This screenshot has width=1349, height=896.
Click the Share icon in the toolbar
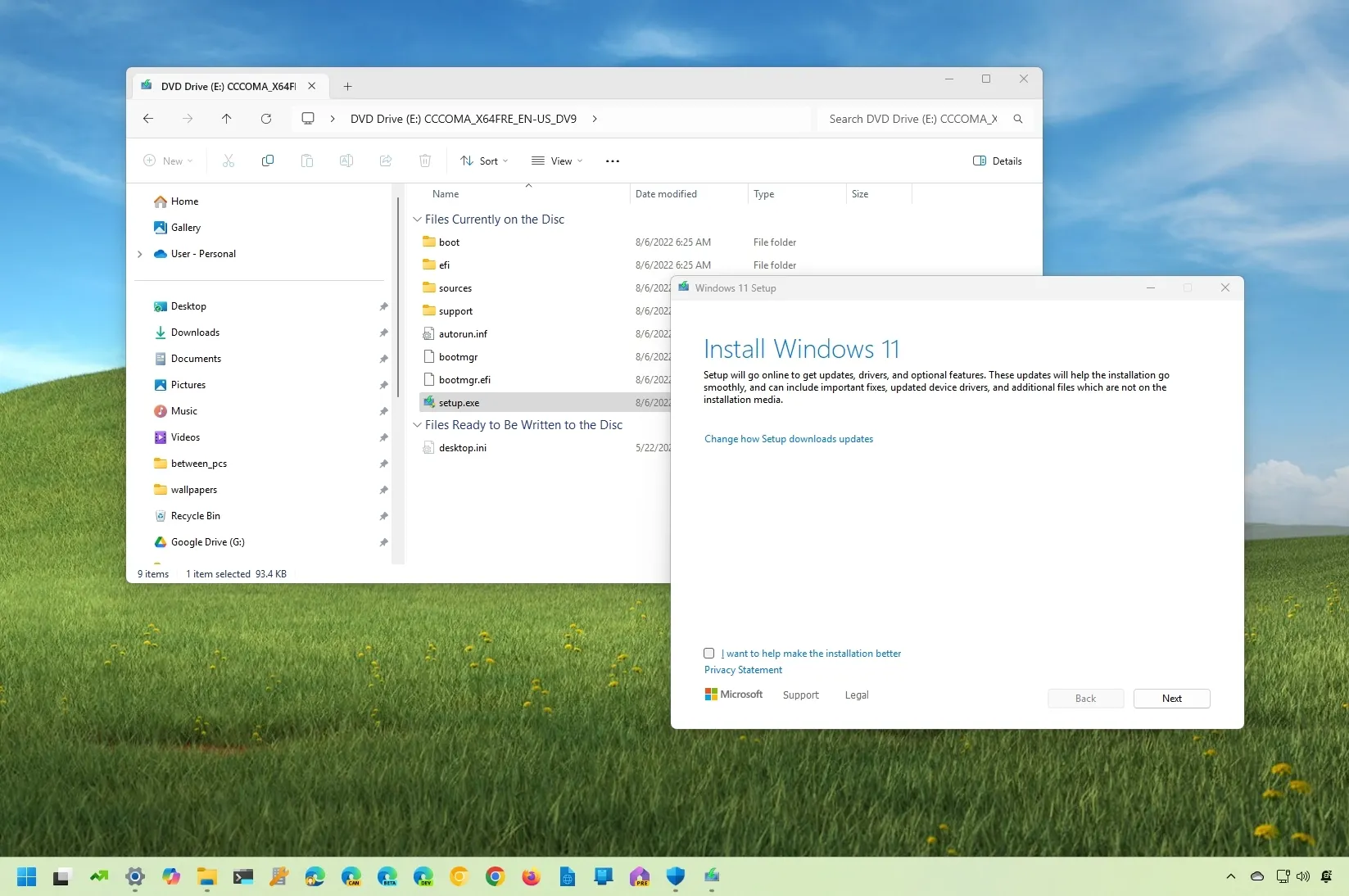pos(386,161)
